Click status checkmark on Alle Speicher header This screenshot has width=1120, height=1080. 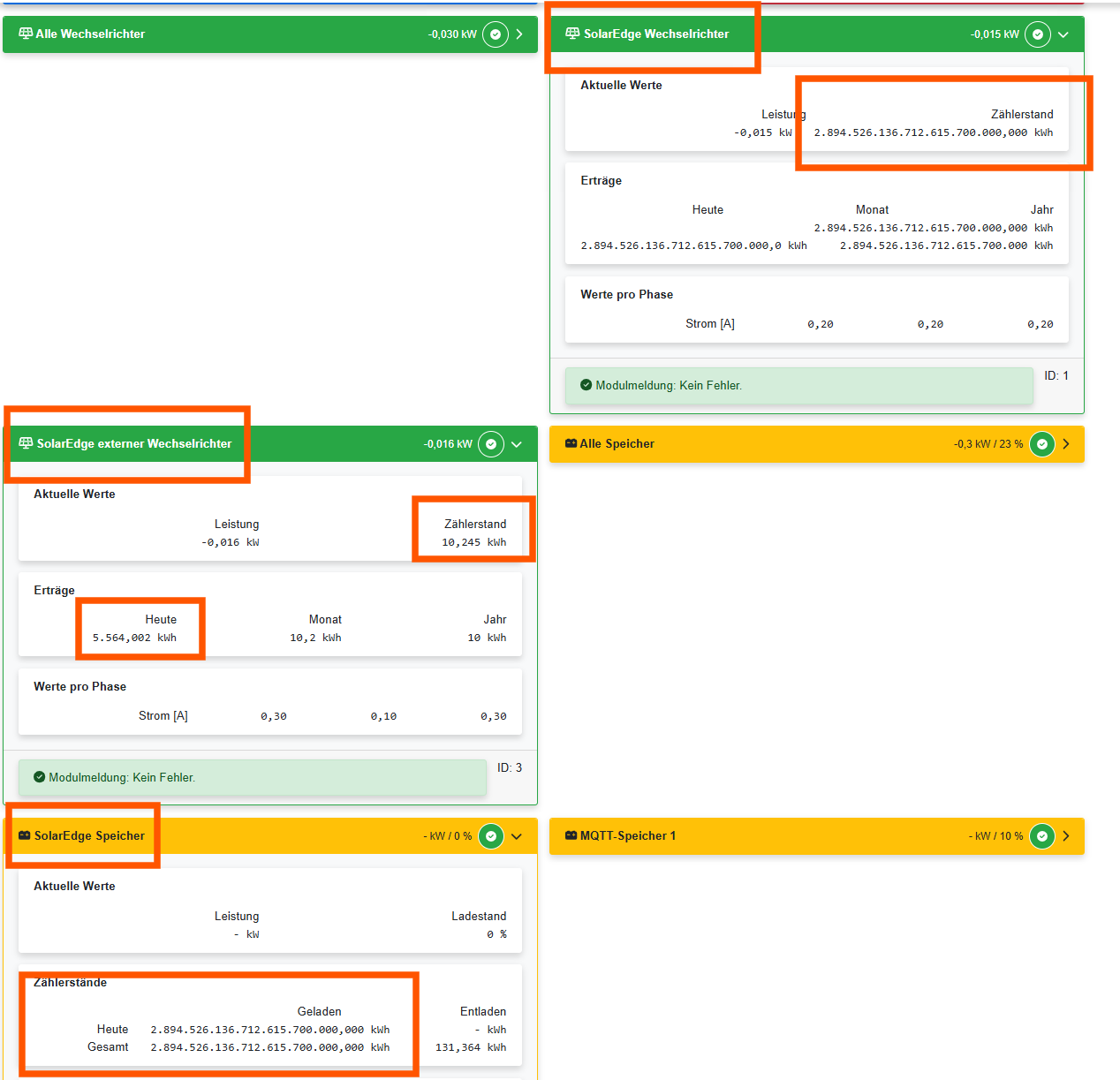click(x=1042, y=444)
